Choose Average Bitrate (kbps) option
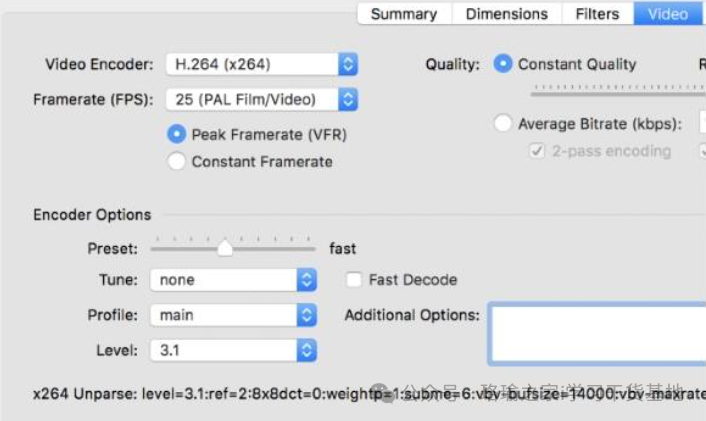The image size is (706, 421). coord(504,124)
